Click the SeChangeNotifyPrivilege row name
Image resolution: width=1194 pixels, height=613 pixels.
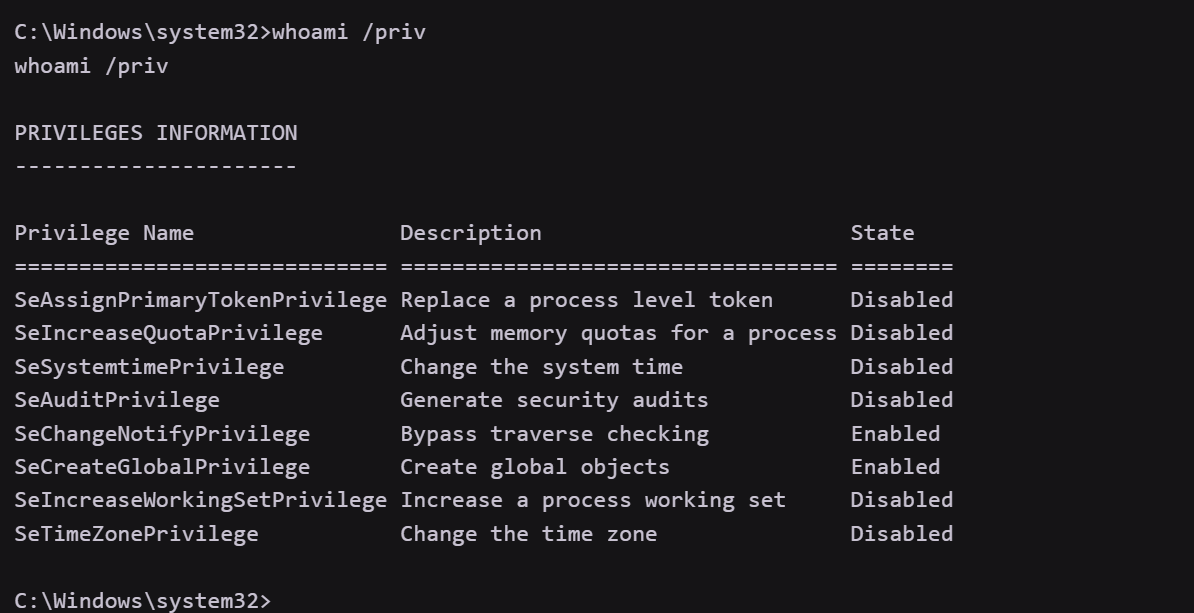[x=162, y=434]
